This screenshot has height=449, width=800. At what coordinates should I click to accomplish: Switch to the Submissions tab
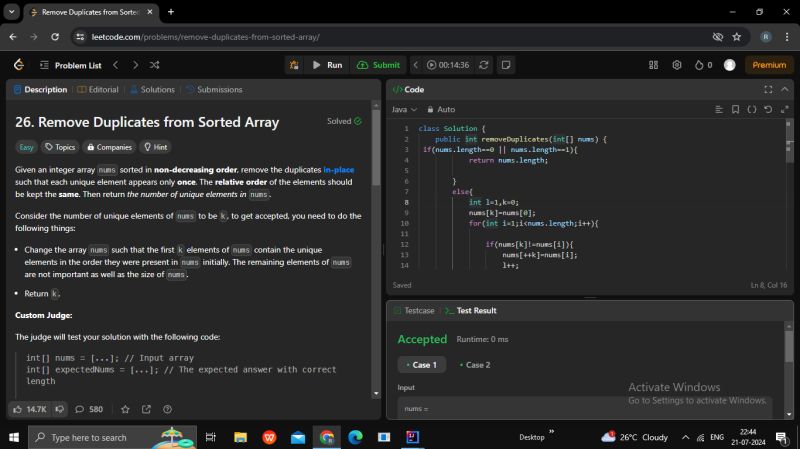[214, 89]
